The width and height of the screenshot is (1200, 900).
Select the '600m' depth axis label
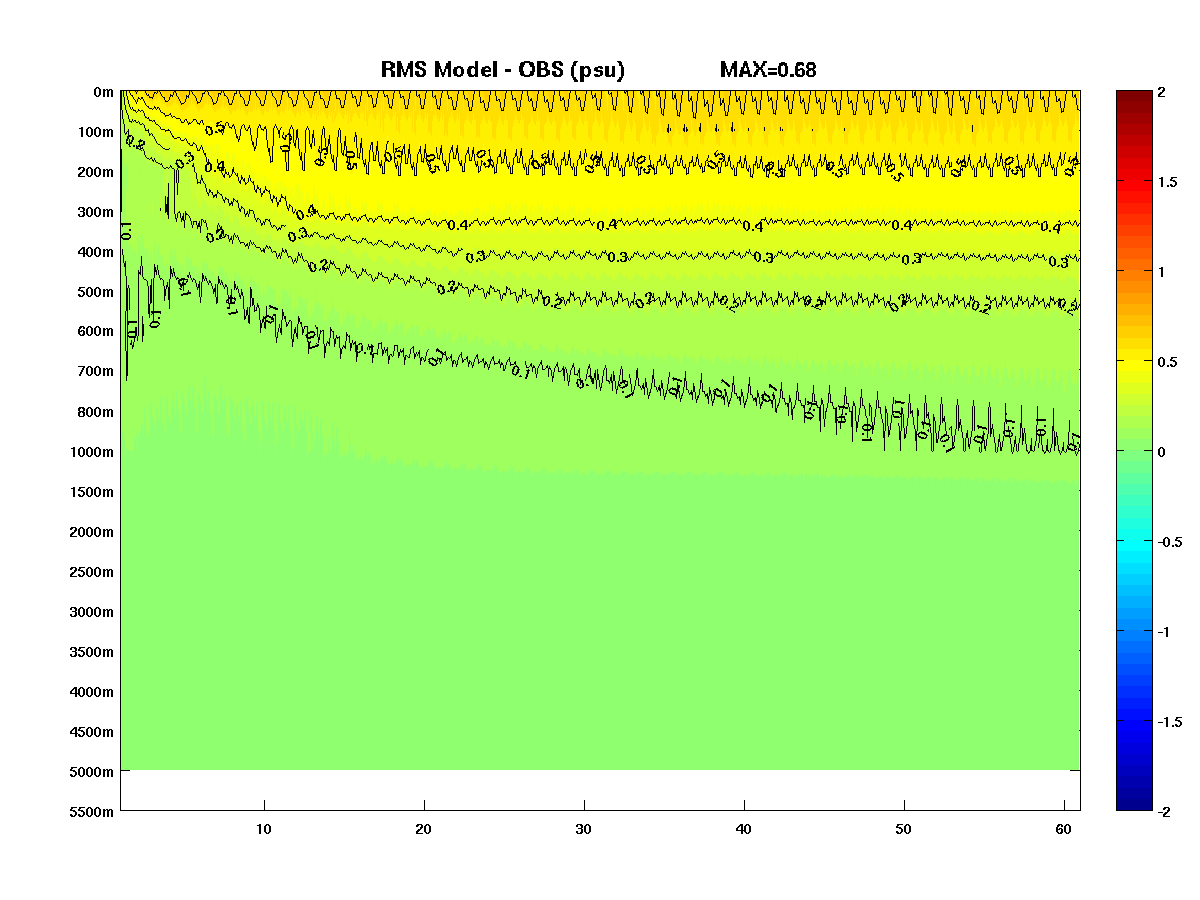click(96, 332)
